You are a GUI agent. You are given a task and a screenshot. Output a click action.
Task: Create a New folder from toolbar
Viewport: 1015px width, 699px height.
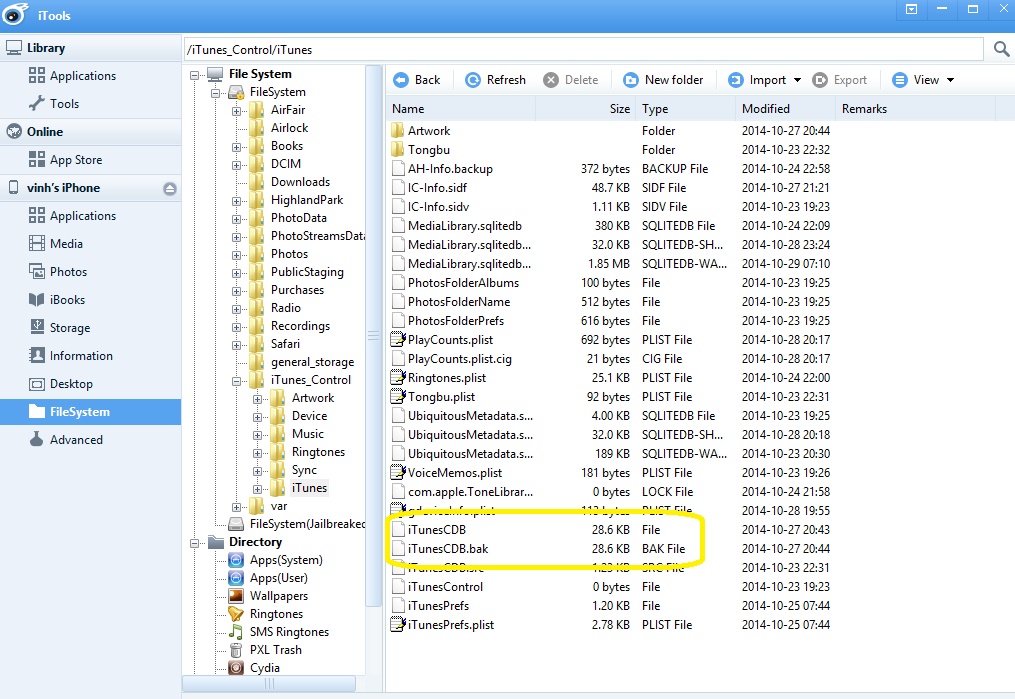(x=663, y=80)
